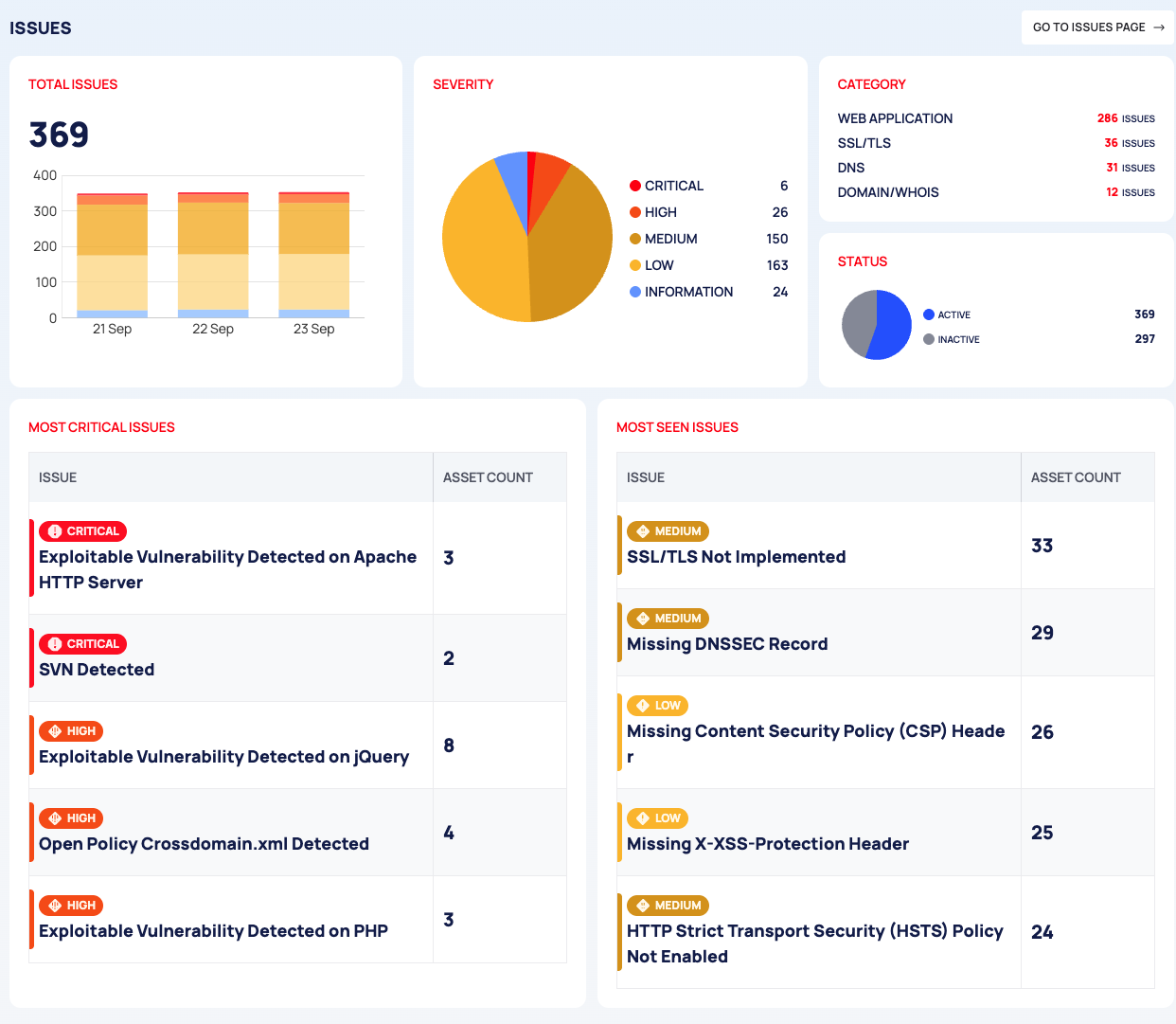Click the Information blue legend dot
Viewport: 1176px width, 1024px height.
click(x=635, y=292)
